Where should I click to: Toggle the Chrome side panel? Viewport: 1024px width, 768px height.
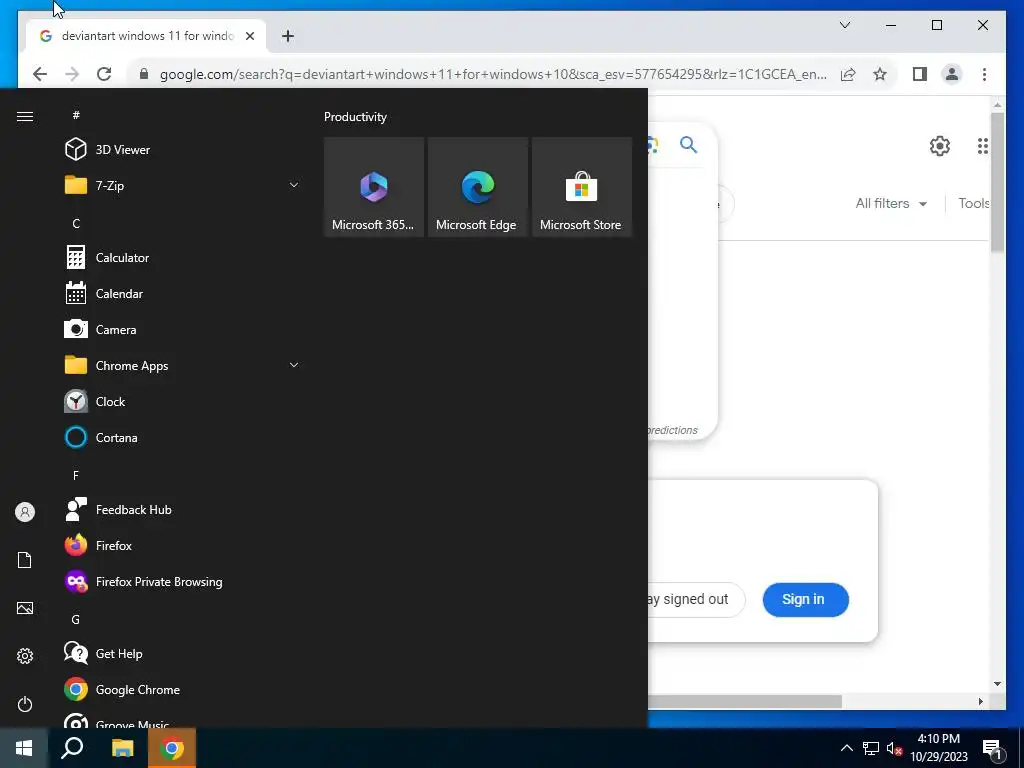tap(920, 74)
